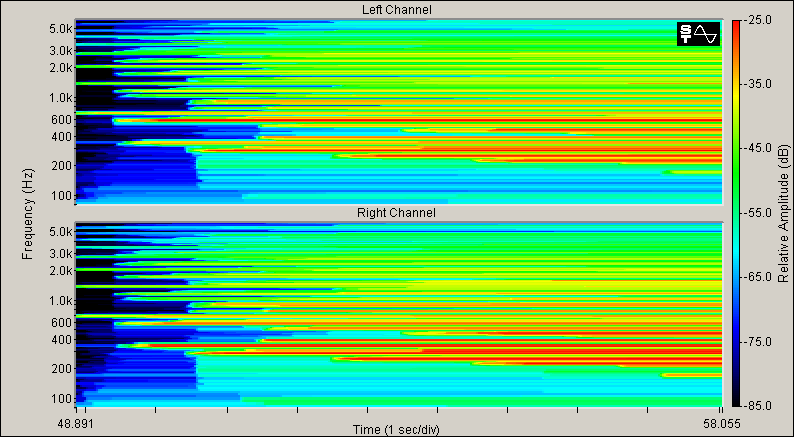Click the Right Channel 3.0k frequency tick

(x=60, y=254)
